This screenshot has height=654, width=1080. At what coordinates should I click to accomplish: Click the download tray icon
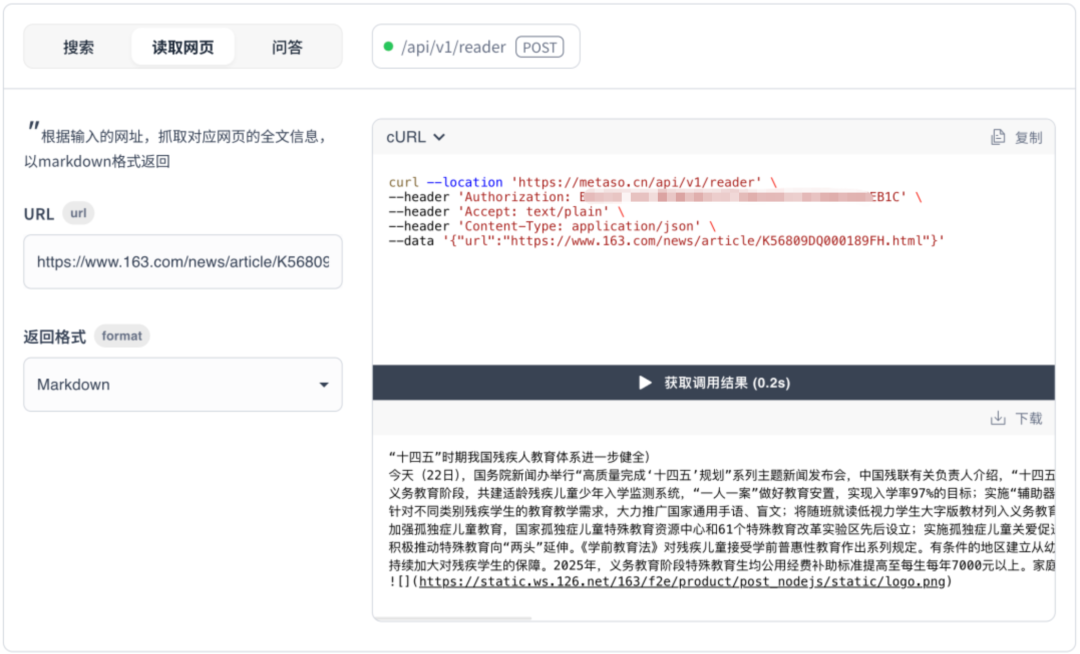point(997,418)
